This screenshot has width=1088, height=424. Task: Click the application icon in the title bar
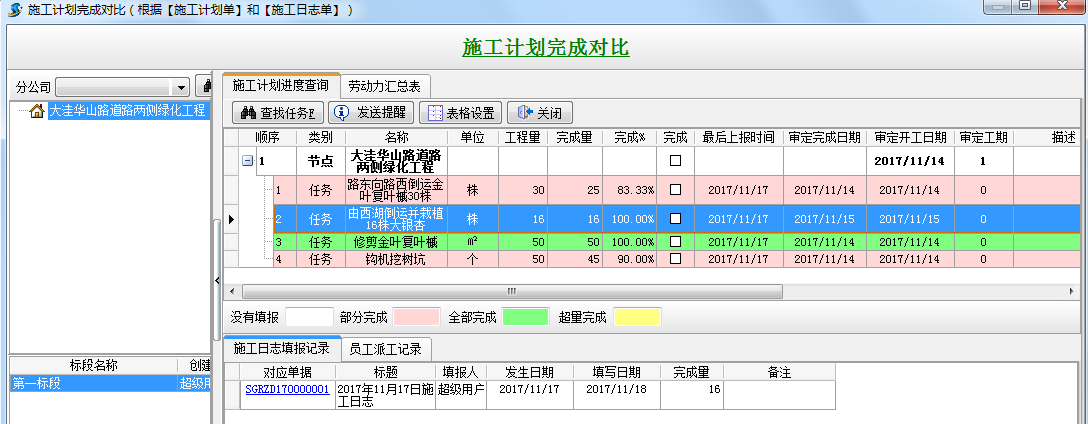14,9
